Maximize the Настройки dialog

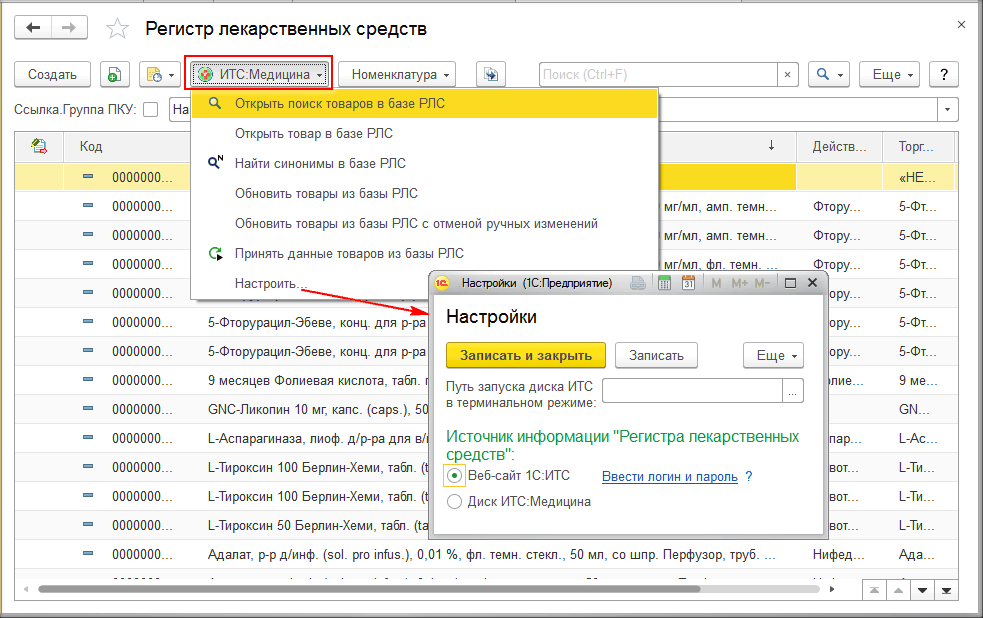(x=791, y=283)
